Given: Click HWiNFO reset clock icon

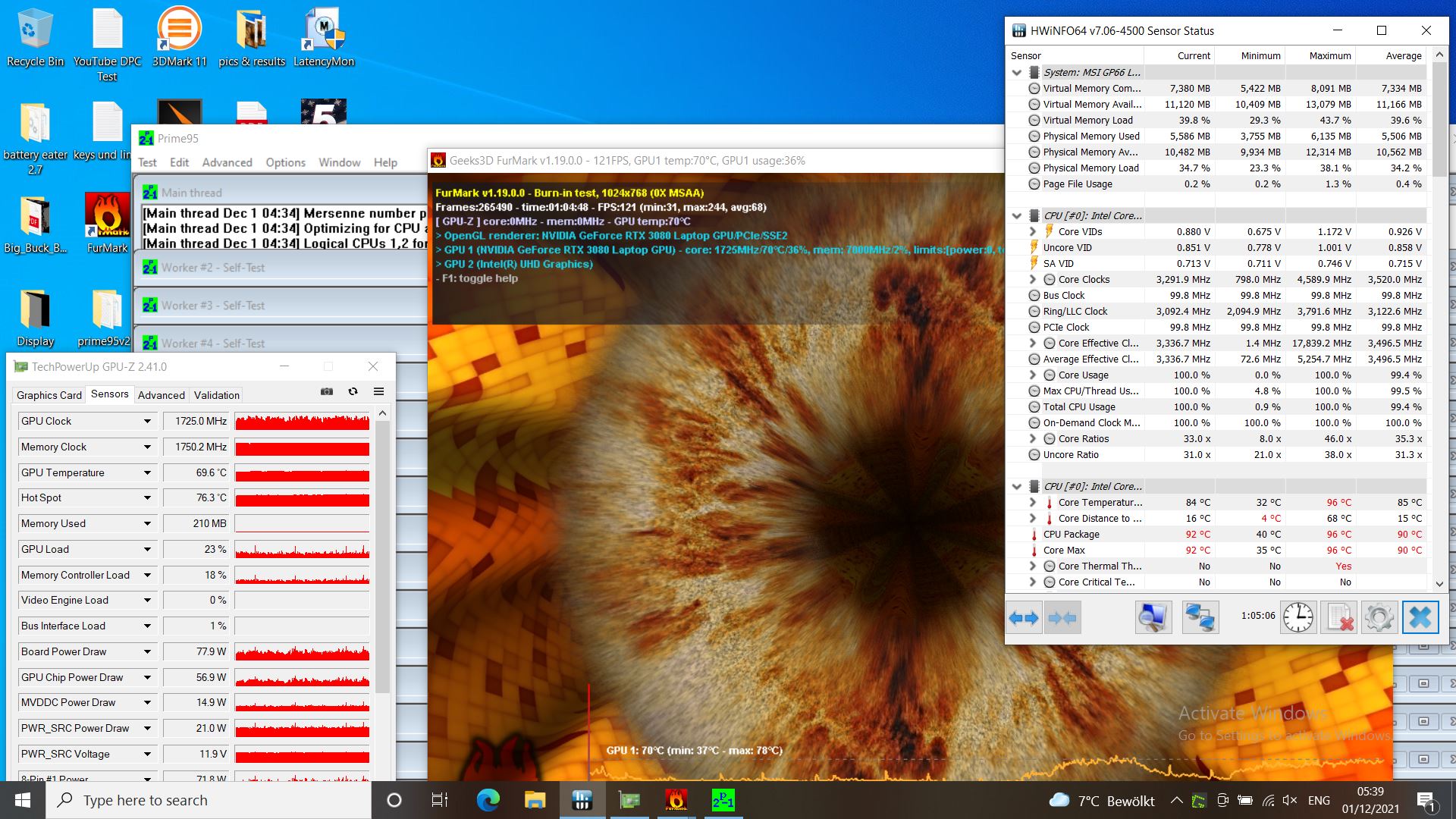Looking at the screenshot, I should click(x=1298, y=618).
